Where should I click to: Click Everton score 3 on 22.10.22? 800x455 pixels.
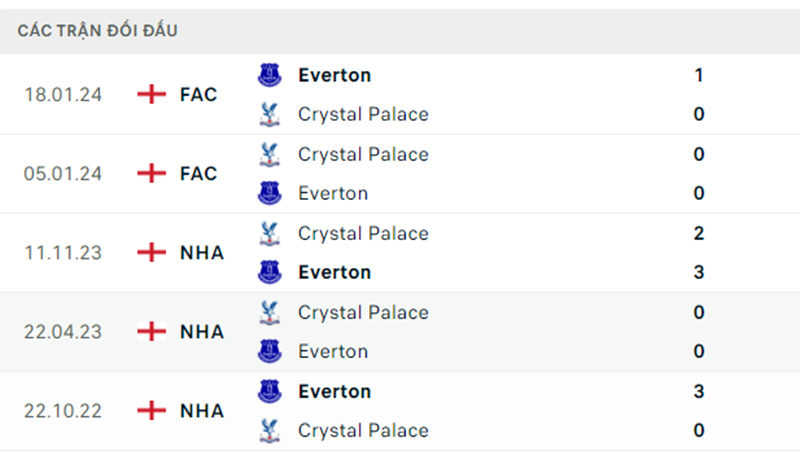click(699, 392)
